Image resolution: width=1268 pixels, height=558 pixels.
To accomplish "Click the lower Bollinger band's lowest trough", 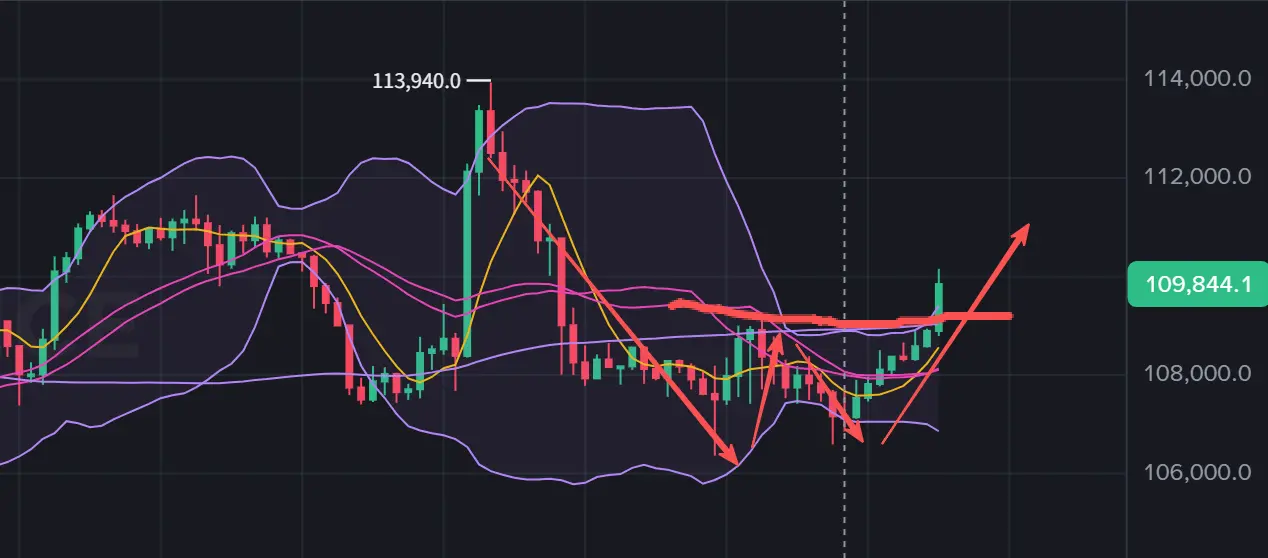I will pos(705,482).
